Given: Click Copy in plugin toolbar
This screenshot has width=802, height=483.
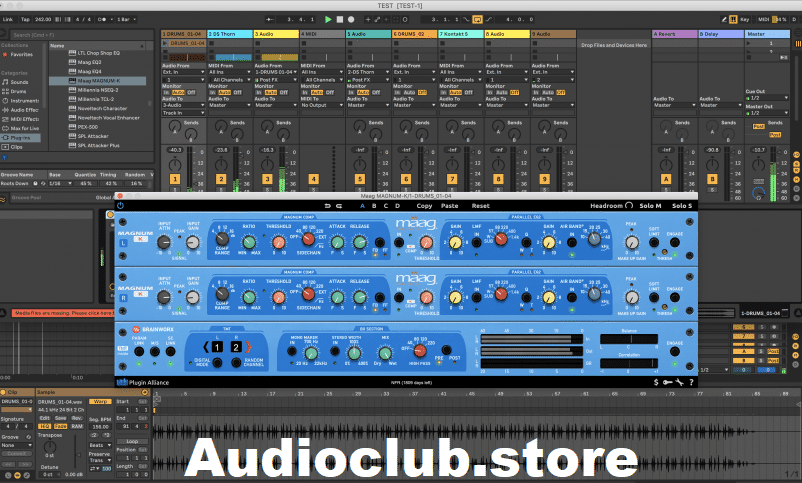Looking at the screenshot, I should coord(424,206).
